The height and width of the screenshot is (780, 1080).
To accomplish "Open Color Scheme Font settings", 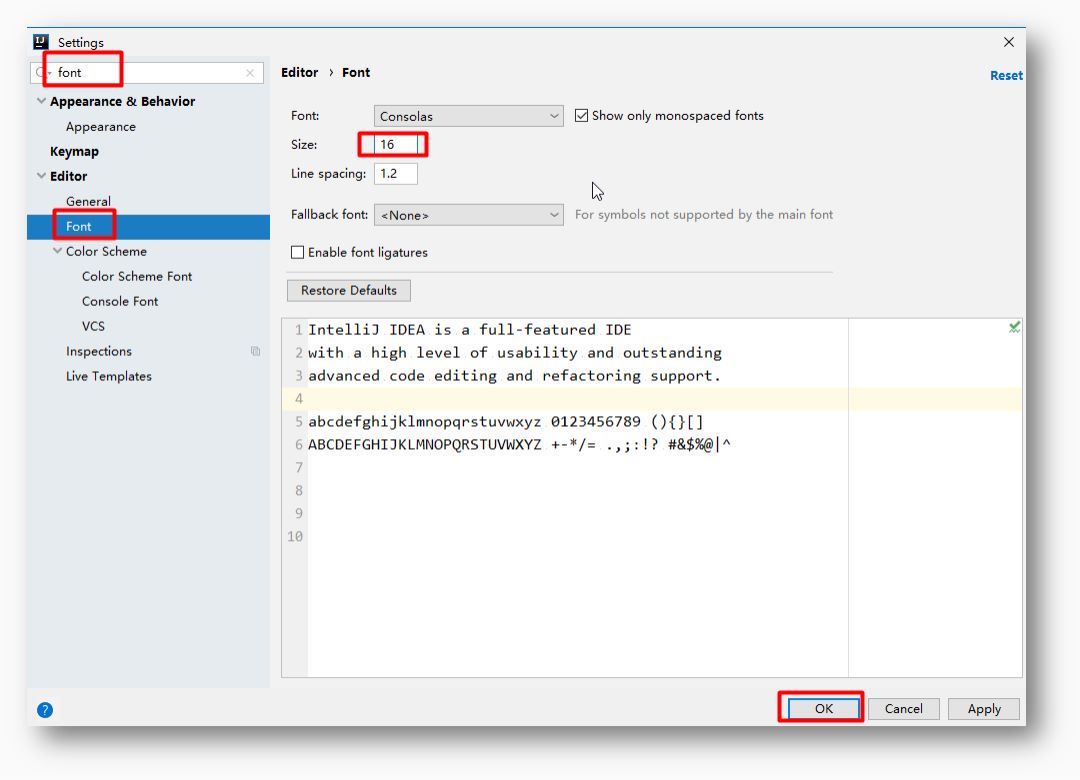I will 137,276.
